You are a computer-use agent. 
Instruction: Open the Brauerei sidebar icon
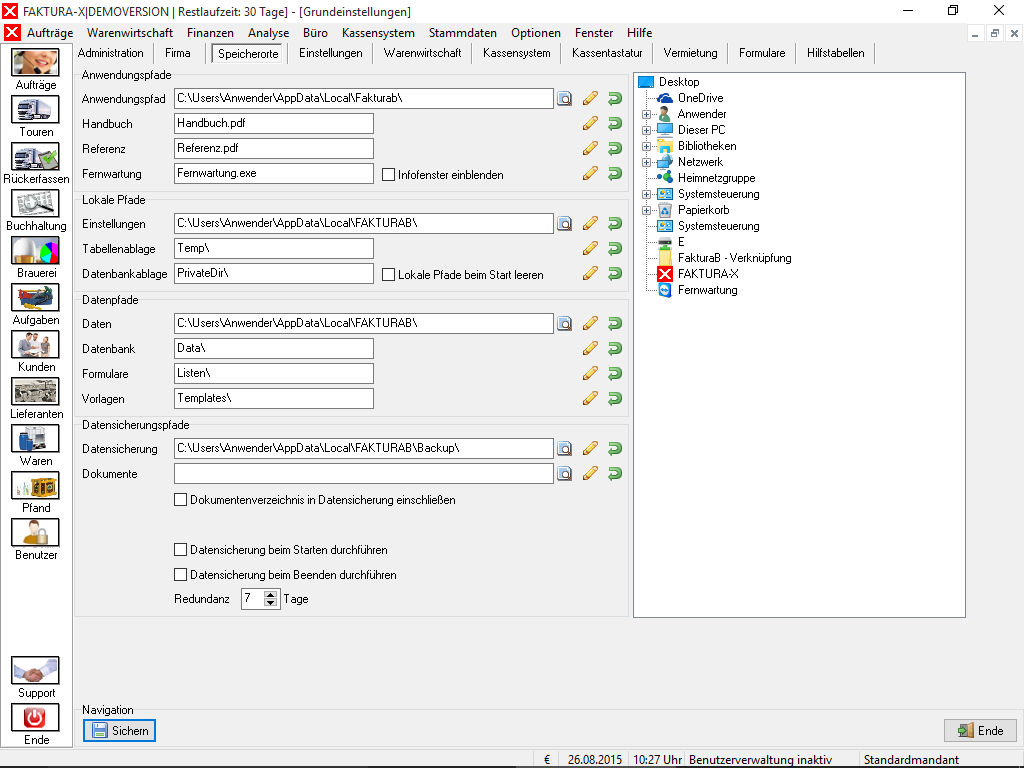click(x=35, y=250)
